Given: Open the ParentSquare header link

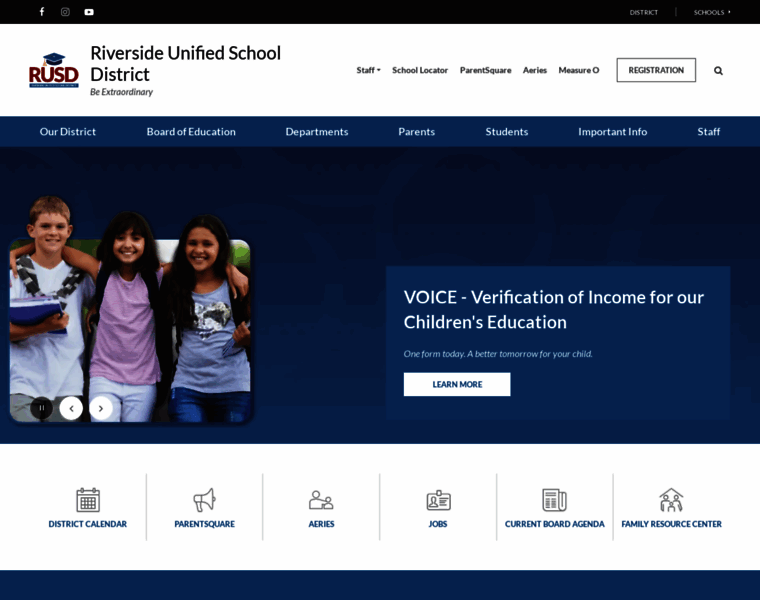Looking at the screenshot, I should 485,70.
